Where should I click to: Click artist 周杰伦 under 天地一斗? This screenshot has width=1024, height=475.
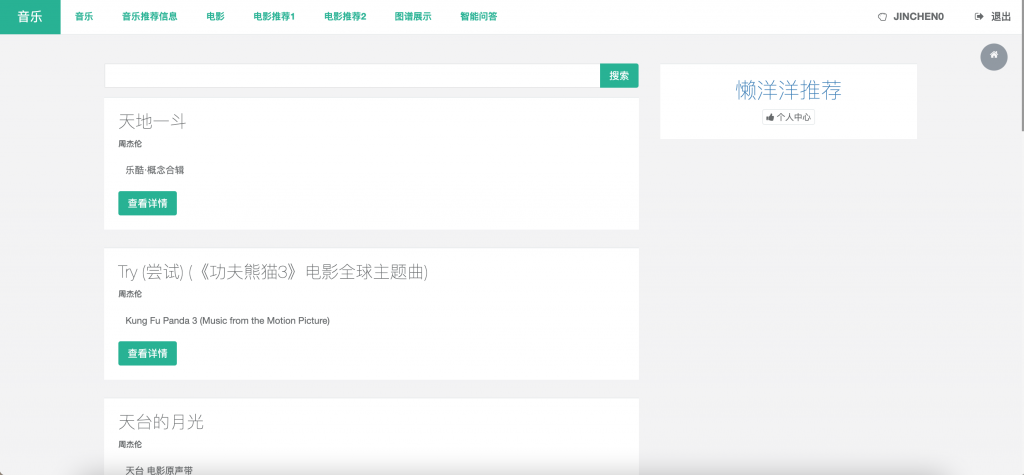coord(130,144)
